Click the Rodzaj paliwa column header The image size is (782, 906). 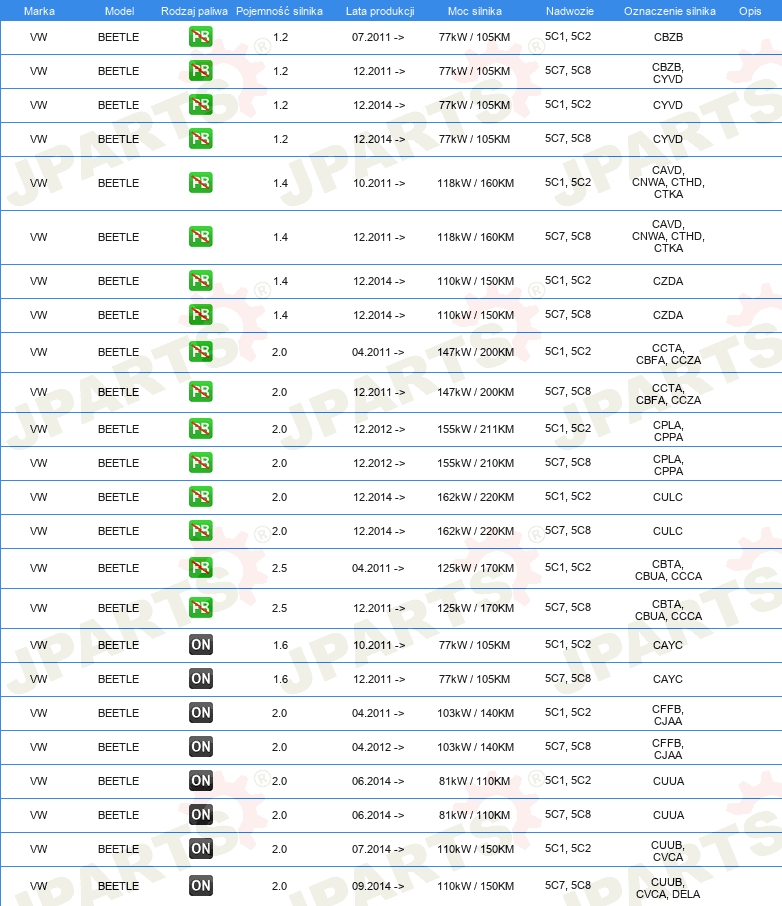194,11
